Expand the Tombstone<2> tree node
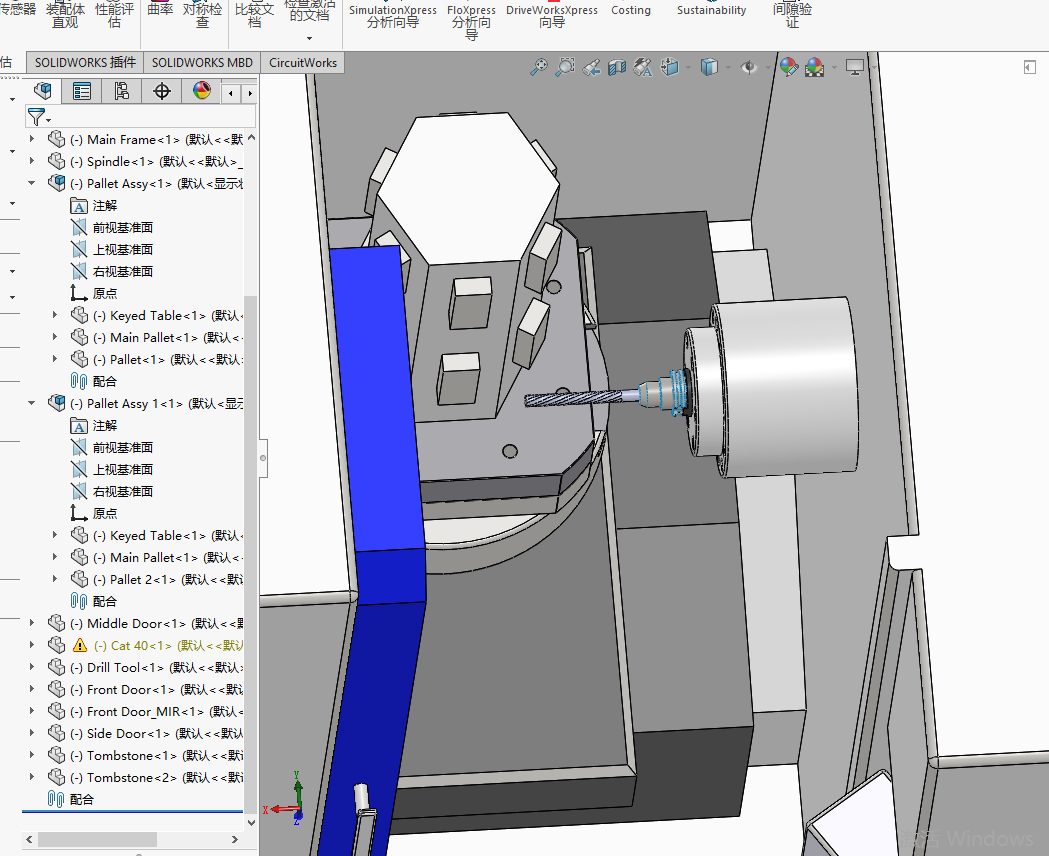1049x856 pixels. coord(31,777)
